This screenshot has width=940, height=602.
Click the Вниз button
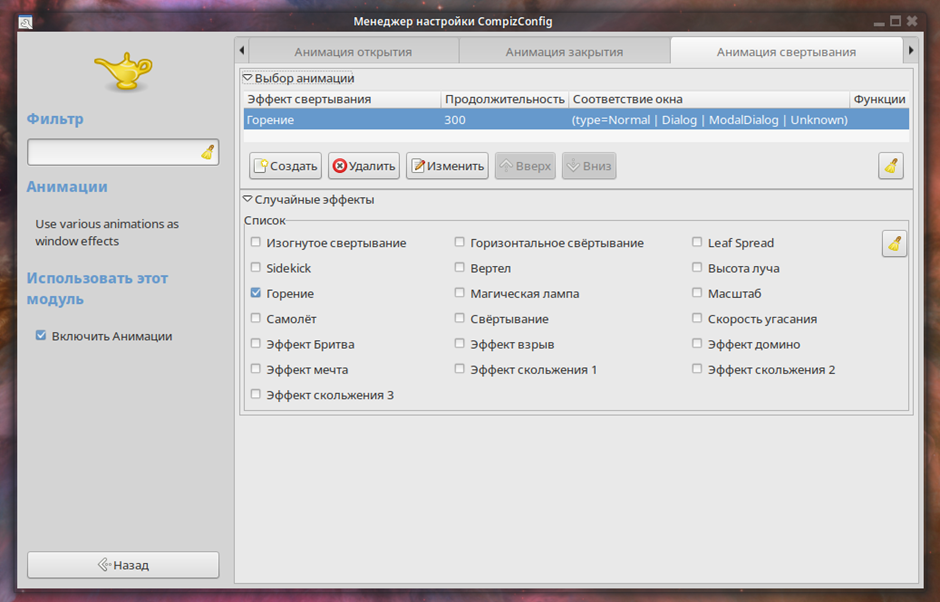click(589, 166)
